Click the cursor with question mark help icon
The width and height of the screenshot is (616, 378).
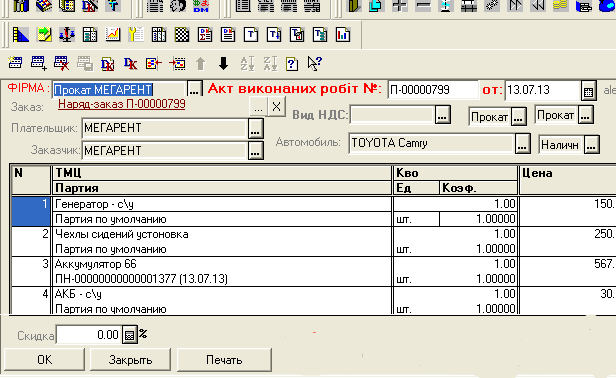[x=315, y=63]
